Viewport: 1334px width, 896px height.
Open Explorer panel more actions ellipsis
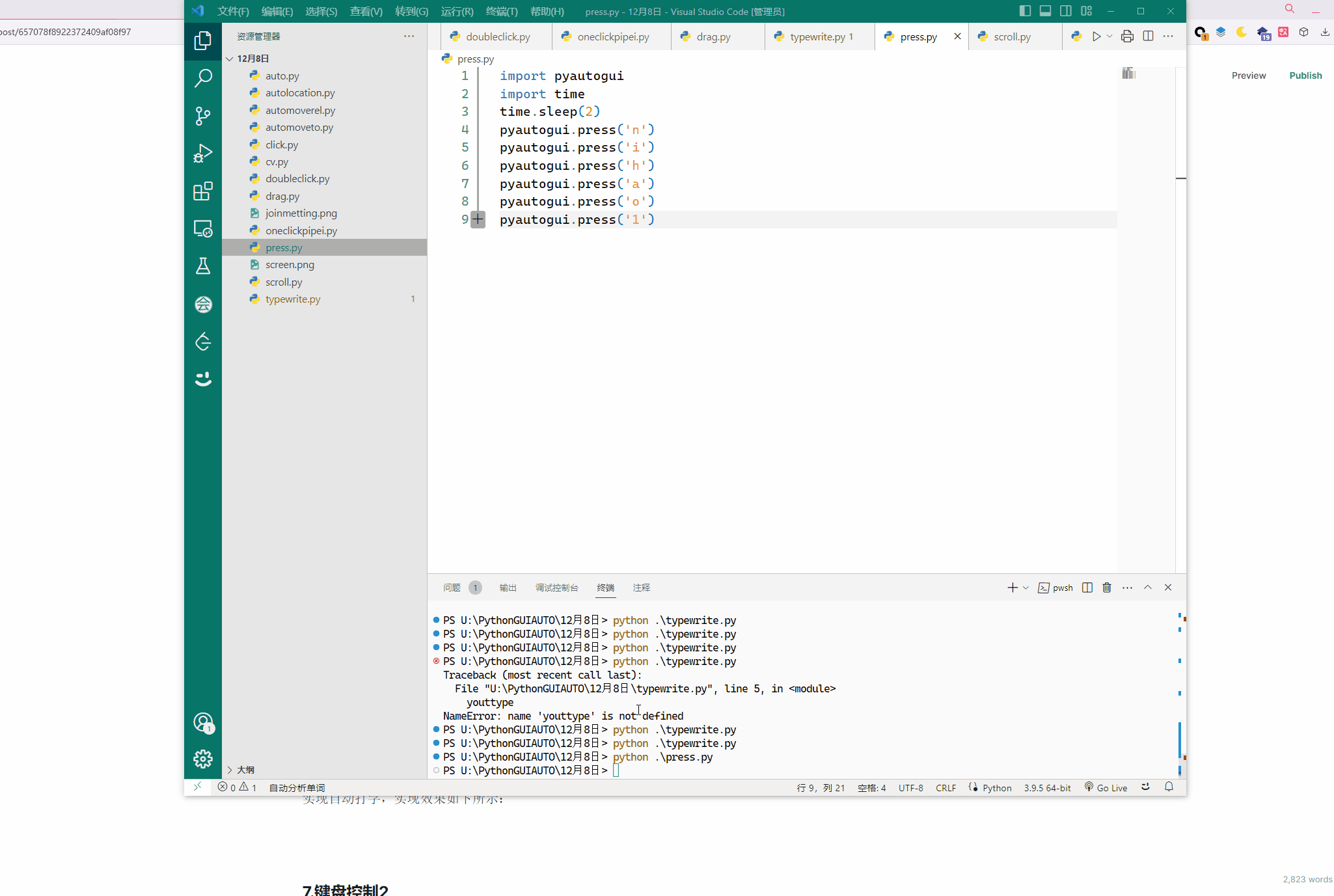[409, 36]
